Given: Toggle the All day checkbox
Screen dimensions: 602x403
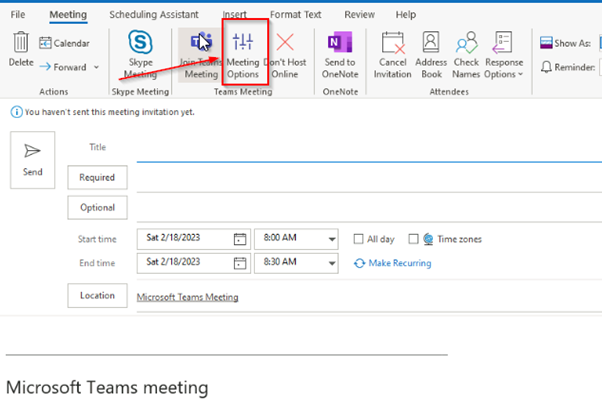Looking at the screenshot, I should click(360, 240).
